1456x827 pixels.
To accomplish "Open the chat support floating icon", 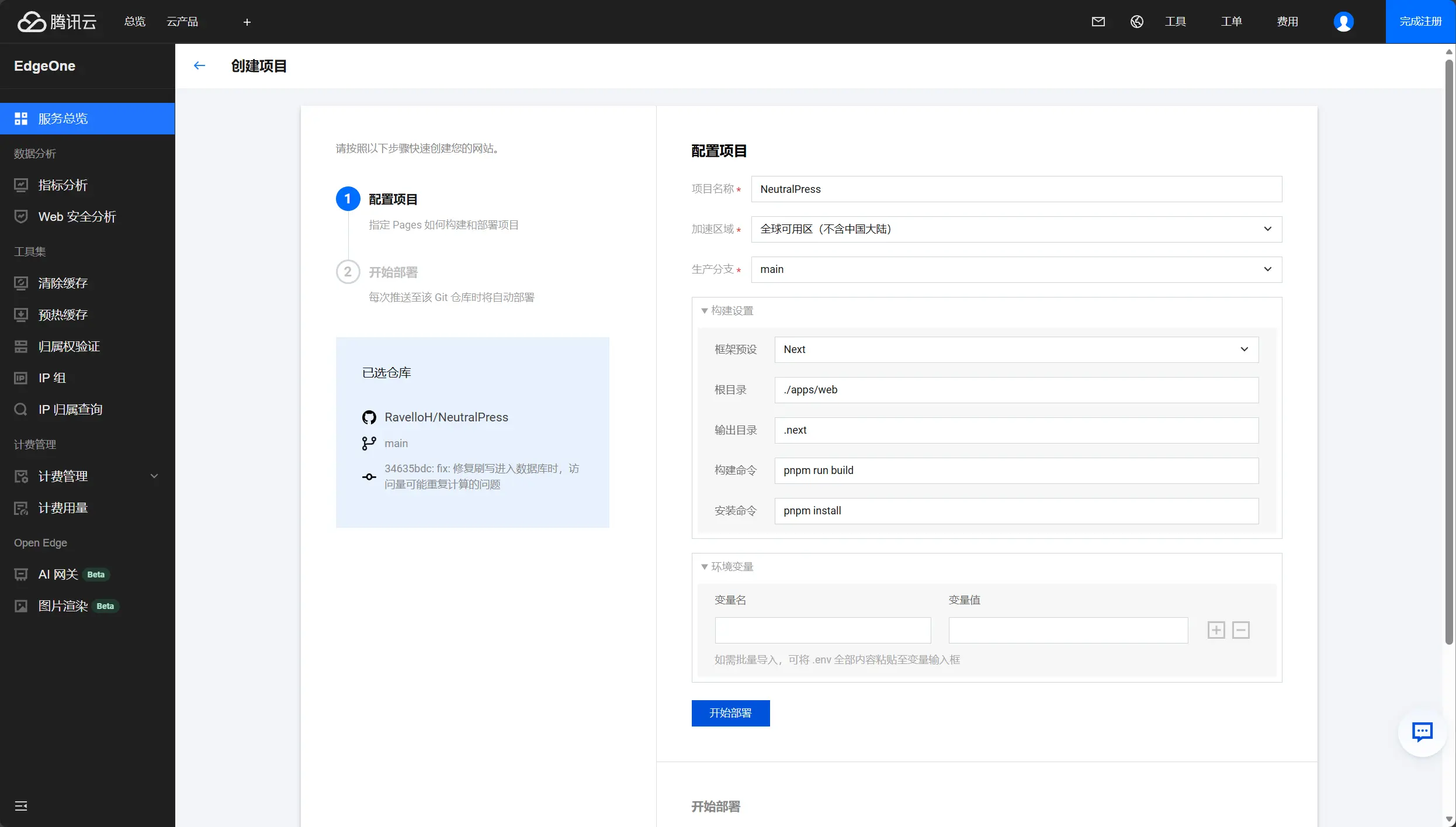I will pos(1422,732).
